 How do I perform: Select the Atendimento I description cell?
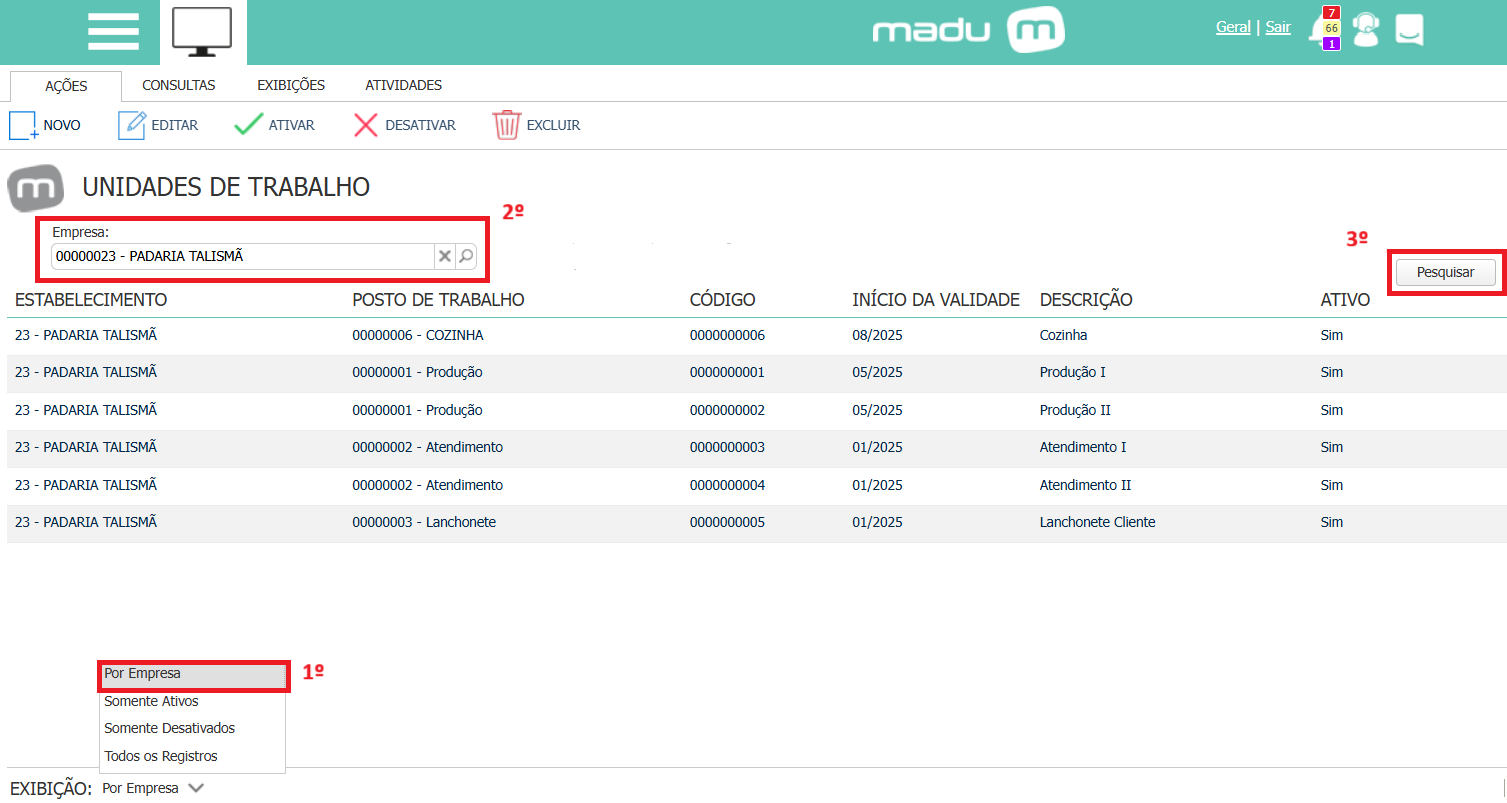tap(1083, 447)
